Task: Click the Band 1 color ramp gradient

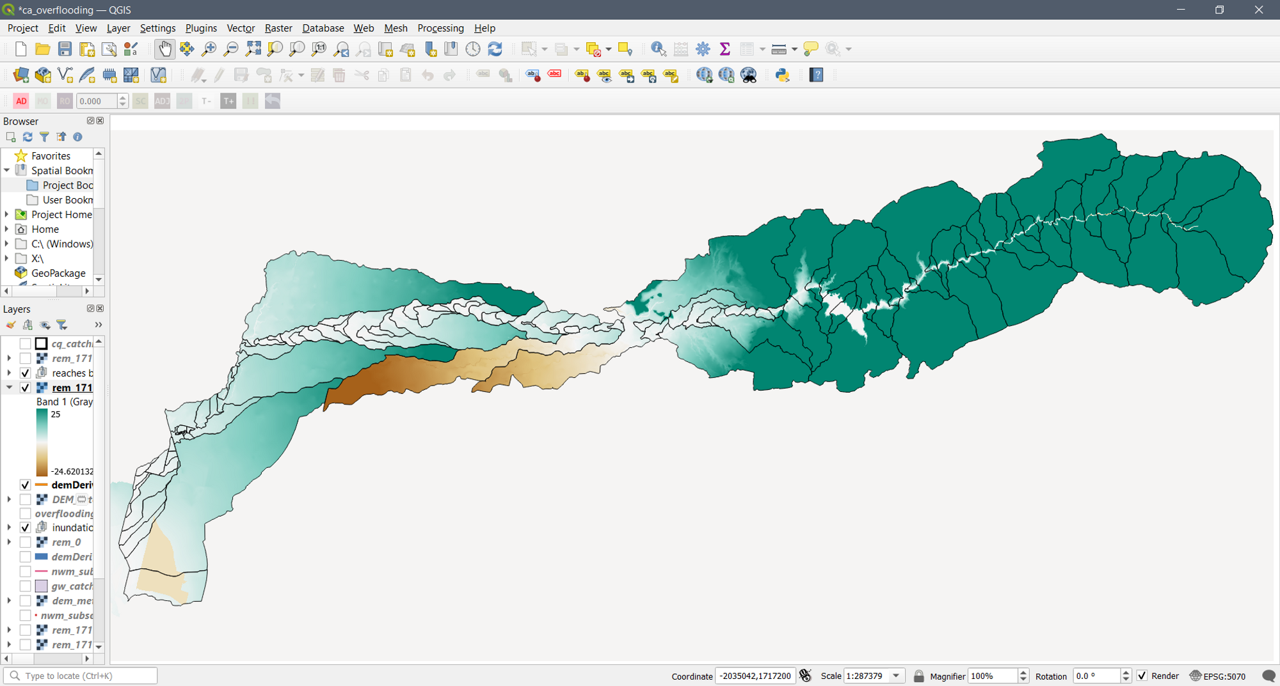Action: point(40,440)
